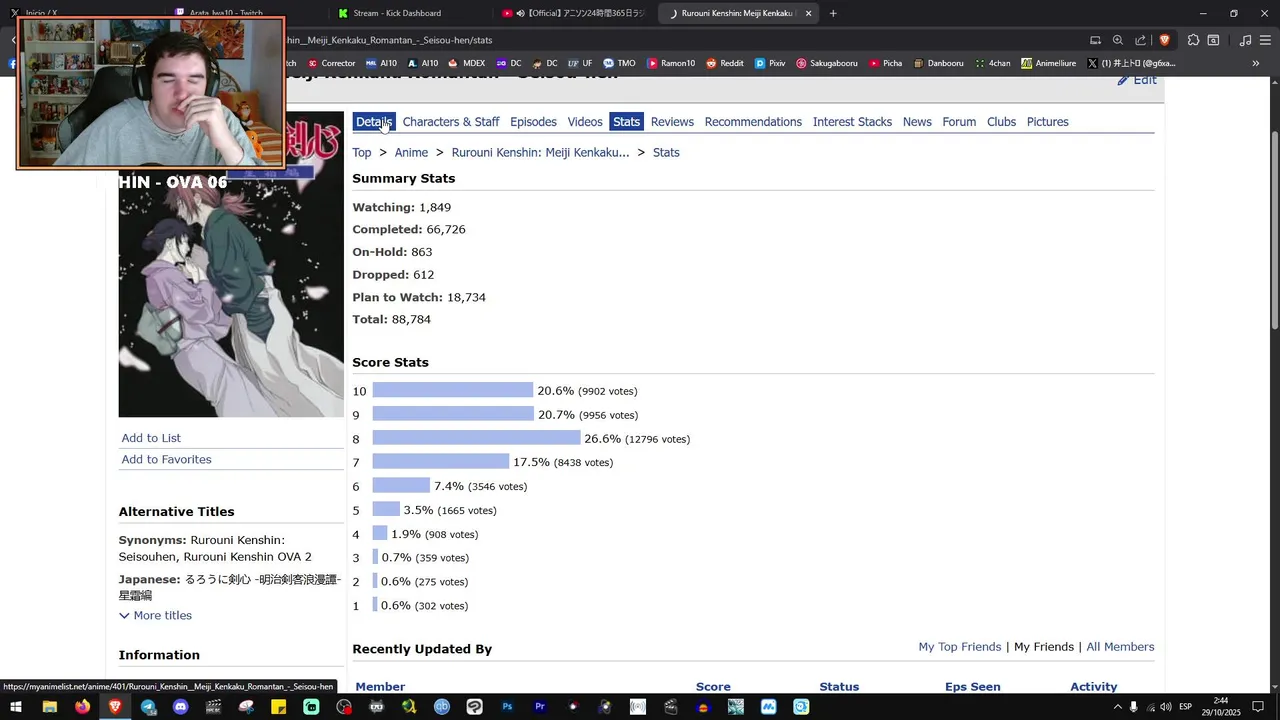The image size is (1280, 720).
Task: Click the score 10 bar at 20.6%
Action: pyautogui.click(x=453, y=390)
